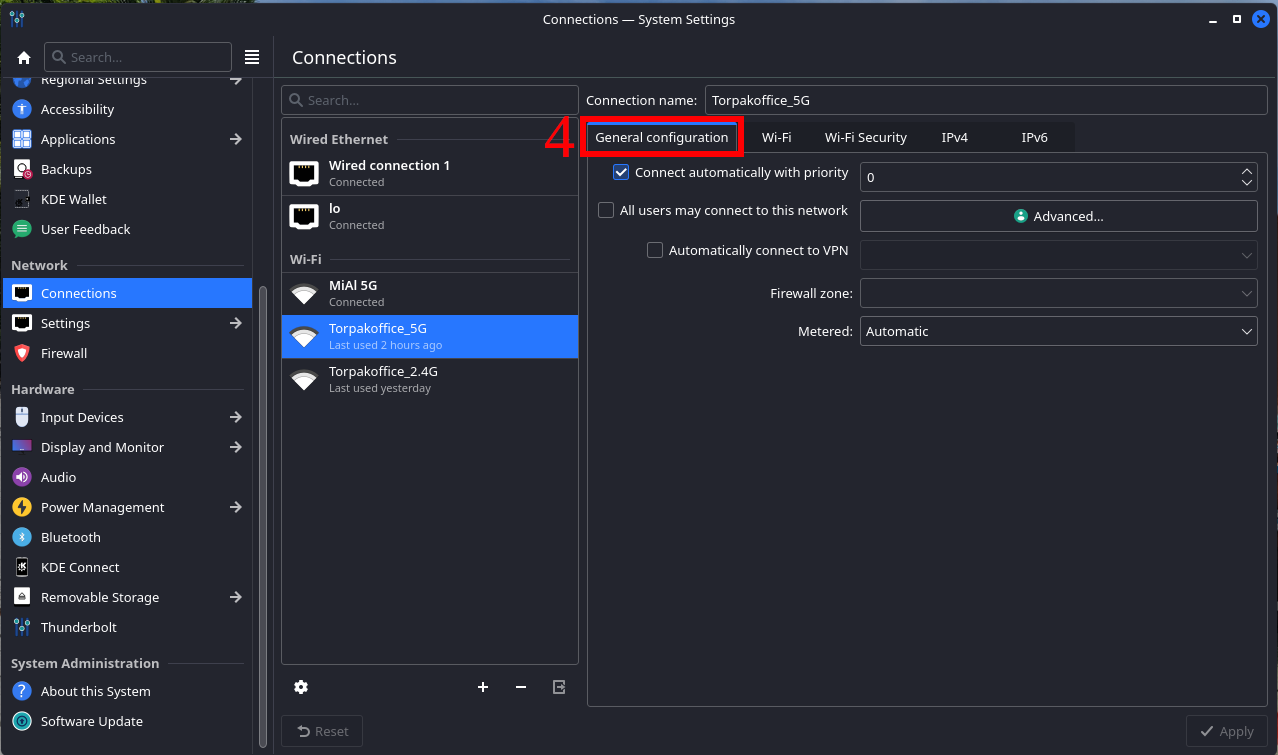Expand the Firewall zone dropdown
The width and height of the screenshot is (1278, 755).
tap(1058, 293)
